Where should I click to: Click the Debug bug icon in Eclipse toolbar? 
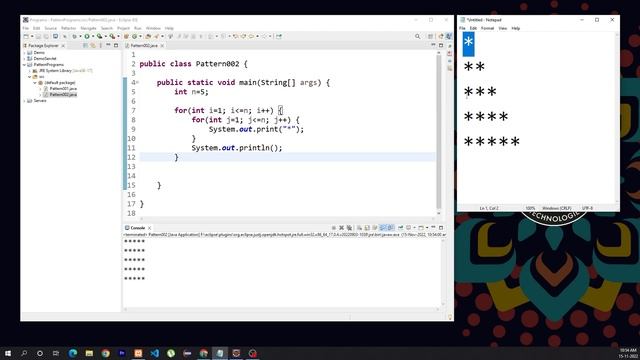coord(74,36)
